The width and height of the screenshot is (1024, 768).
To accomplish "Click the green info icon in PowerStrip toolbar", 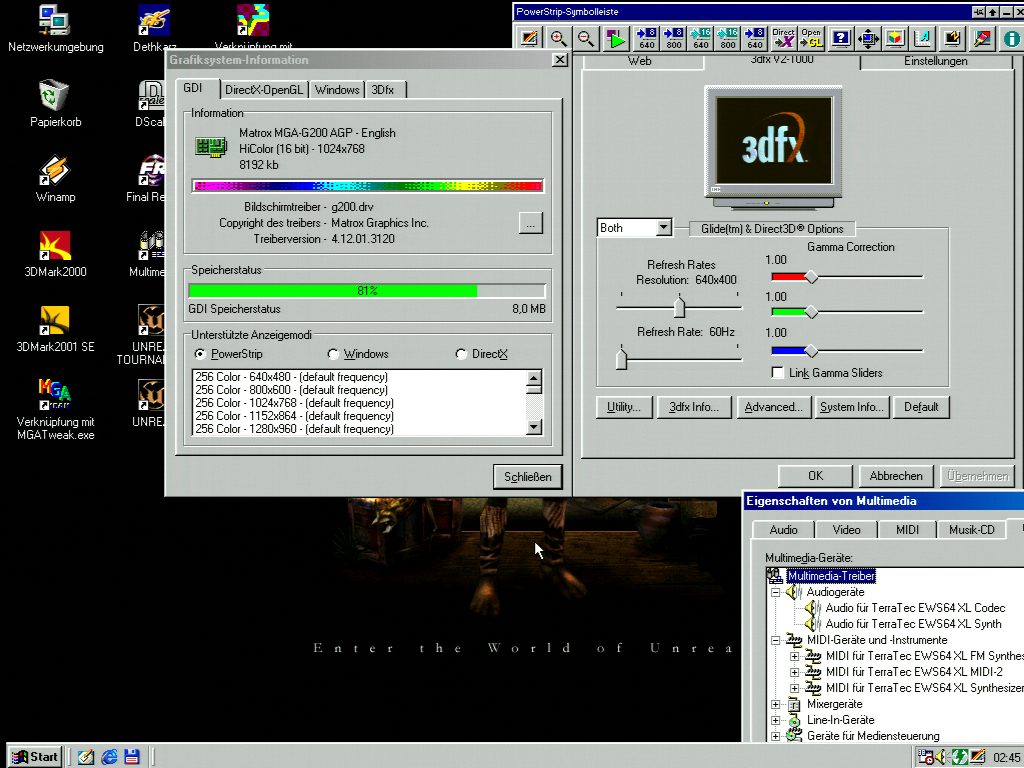I will (1012, 39).
